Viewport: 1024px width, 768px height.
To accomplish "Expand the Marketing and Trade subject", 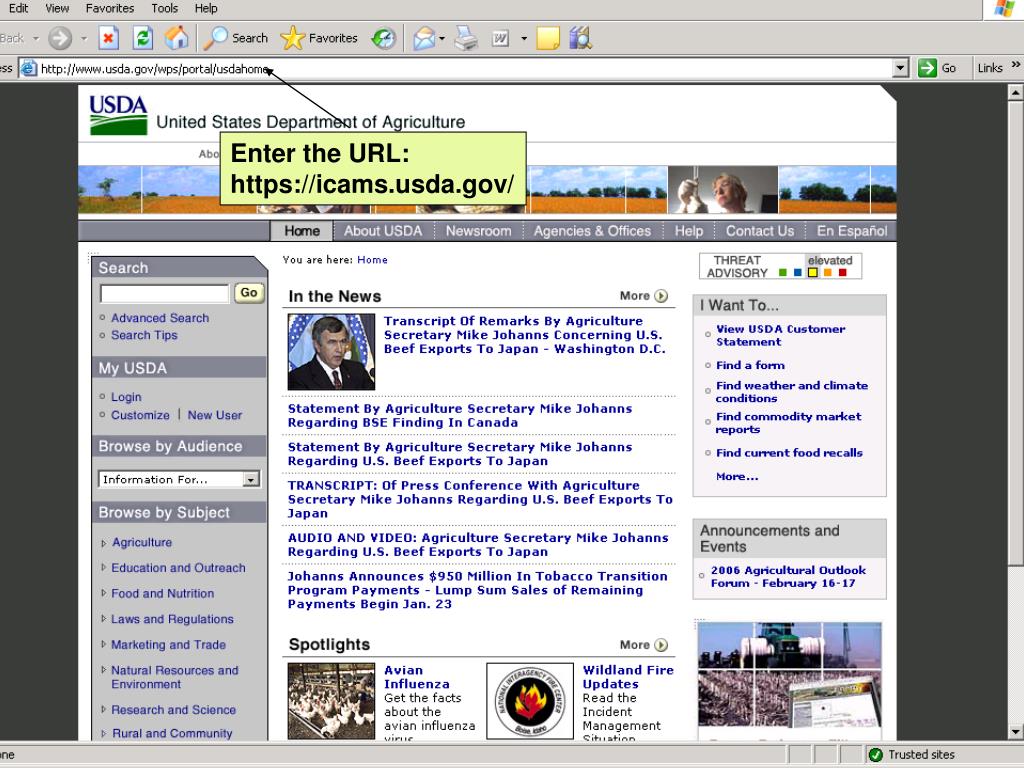I will [x=104, y=644].
